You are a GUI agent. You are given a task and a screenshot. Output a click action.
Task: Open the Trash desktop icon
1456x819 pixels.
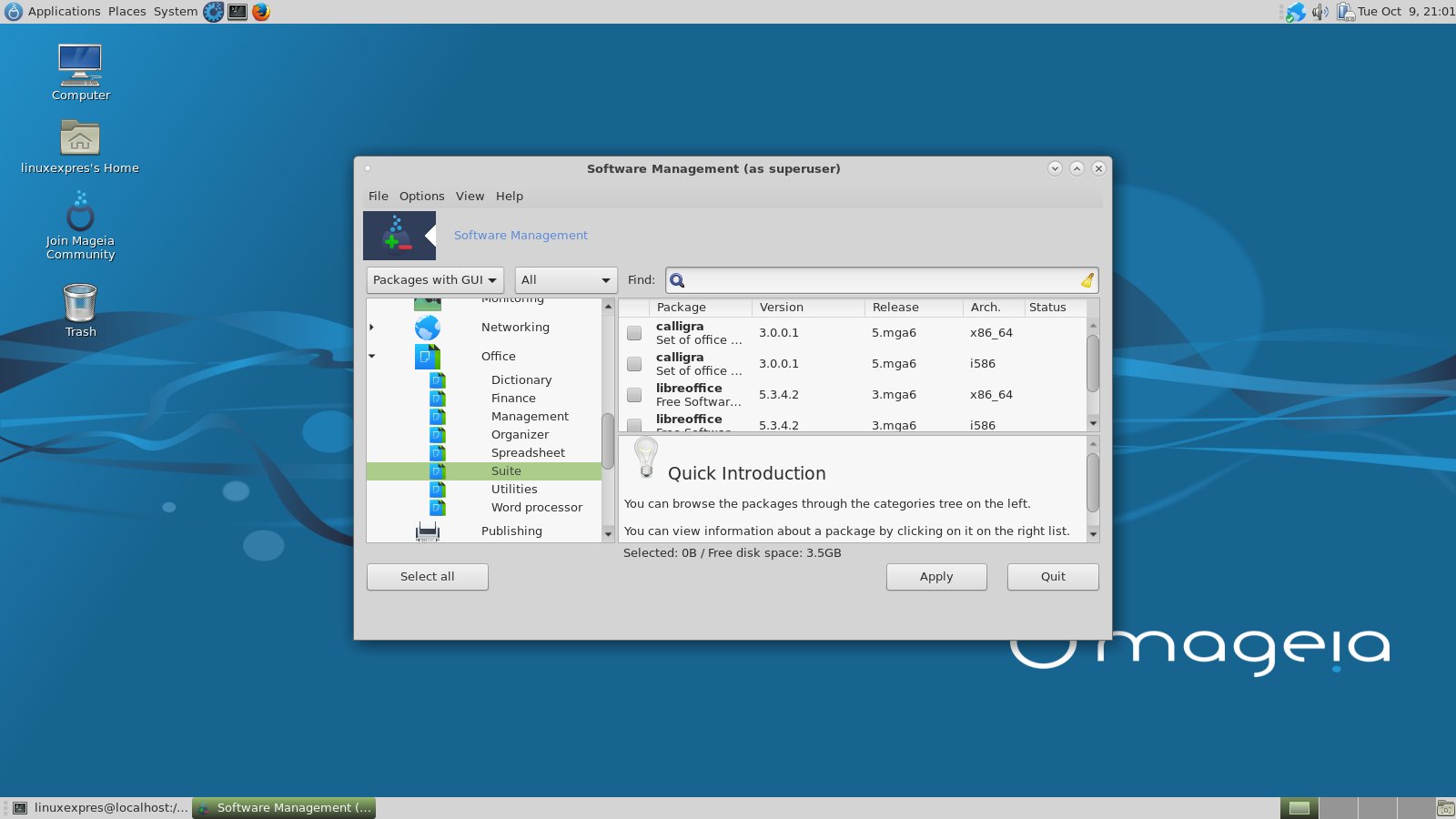pyautogui.click(x=80, y=310)
